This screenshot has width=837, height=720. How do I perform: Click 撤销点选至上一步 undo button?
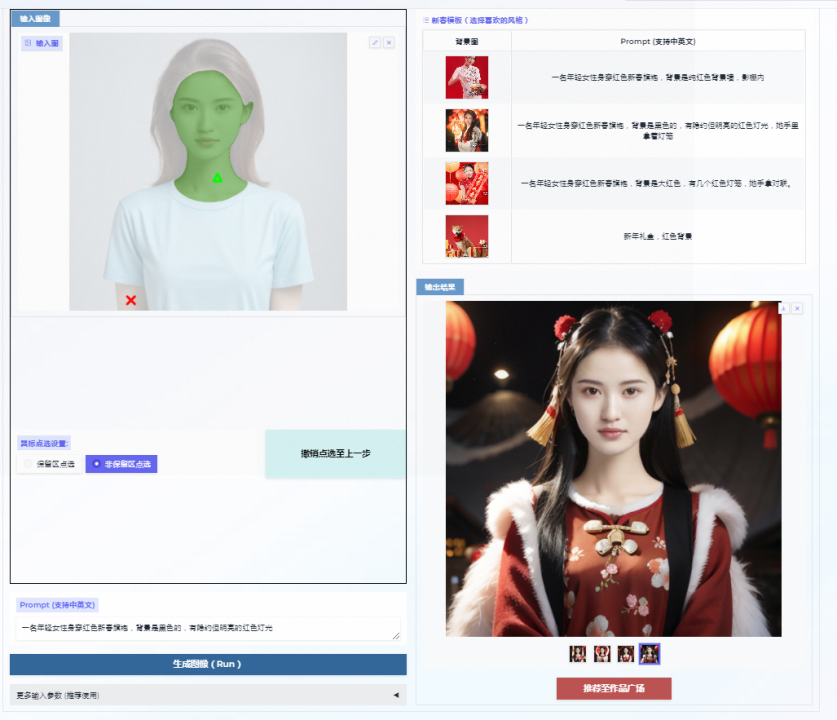pyautogui.click(x=335, y=454)
